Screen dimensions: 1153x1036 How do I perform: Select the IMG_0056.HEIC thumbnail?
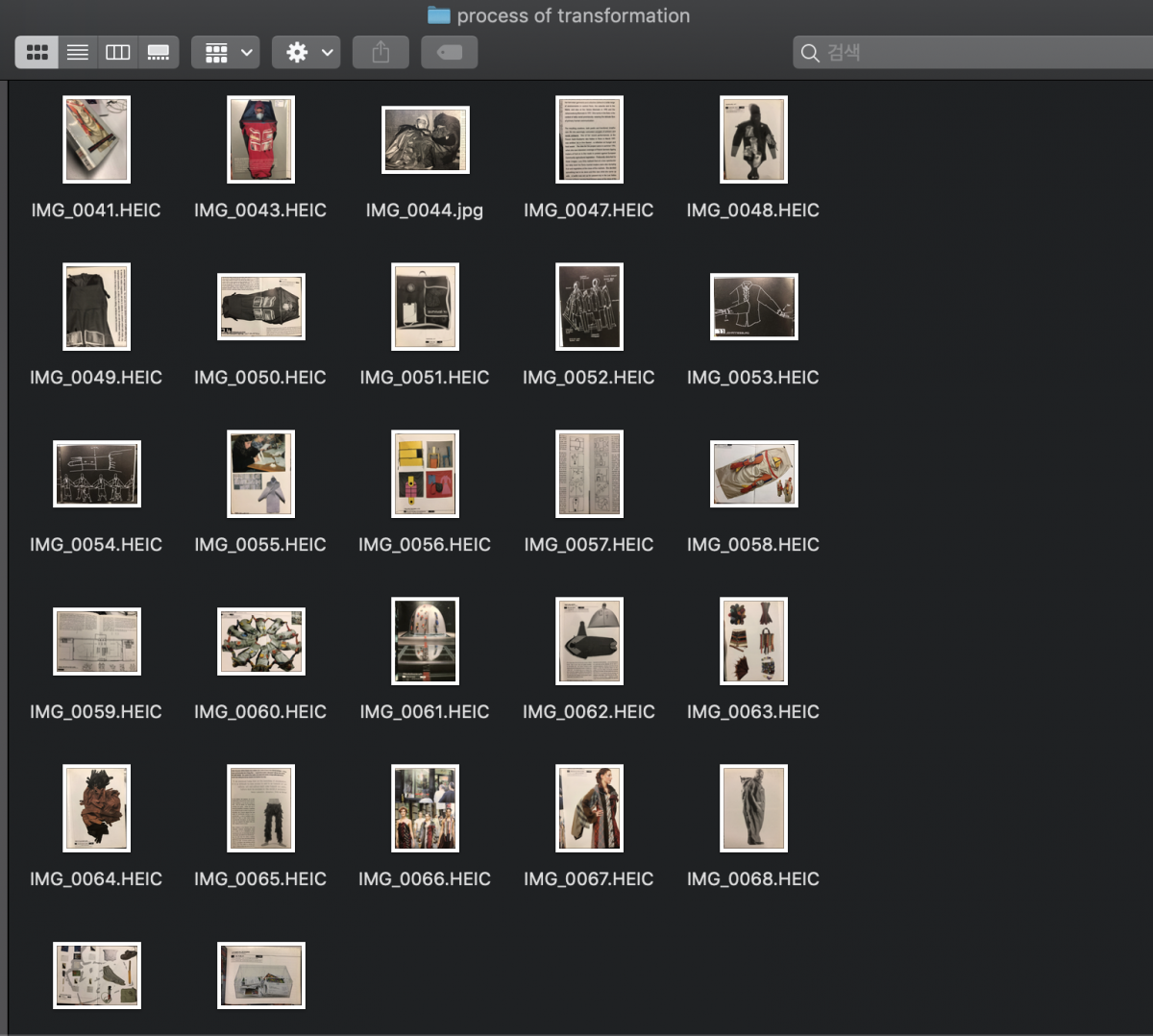click(x=425, y=474)
